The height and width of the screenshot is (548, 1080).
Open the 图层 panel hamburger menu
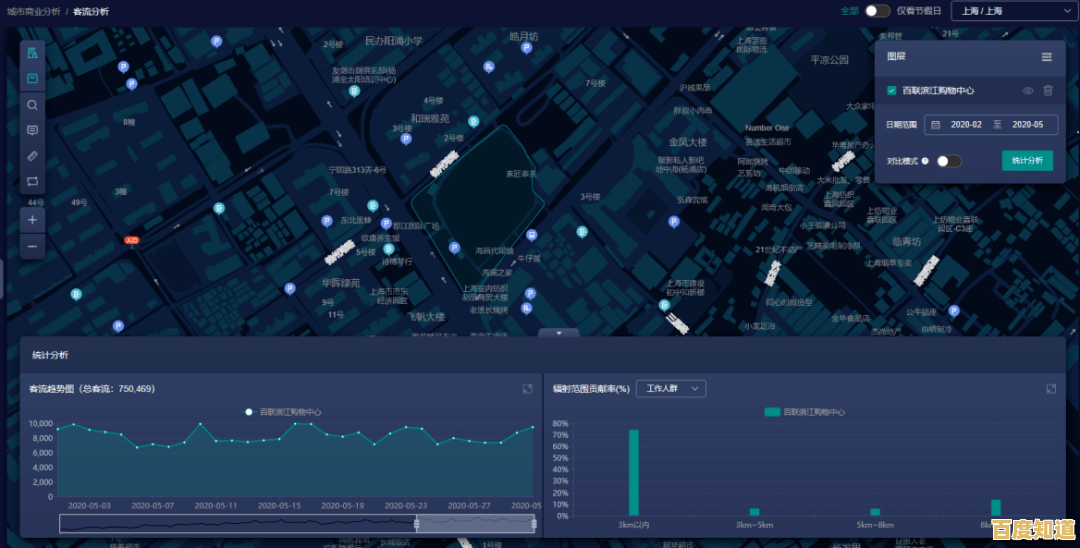coord(1046,57)
